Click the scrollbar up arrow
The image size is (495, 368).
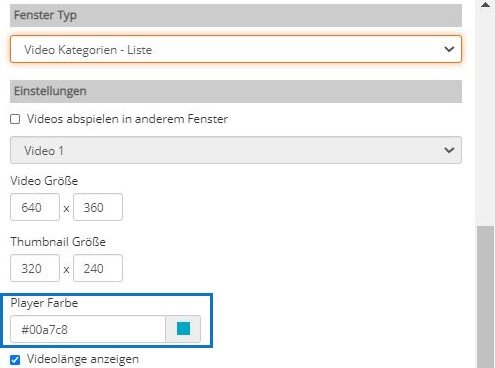tap(486, 5)
